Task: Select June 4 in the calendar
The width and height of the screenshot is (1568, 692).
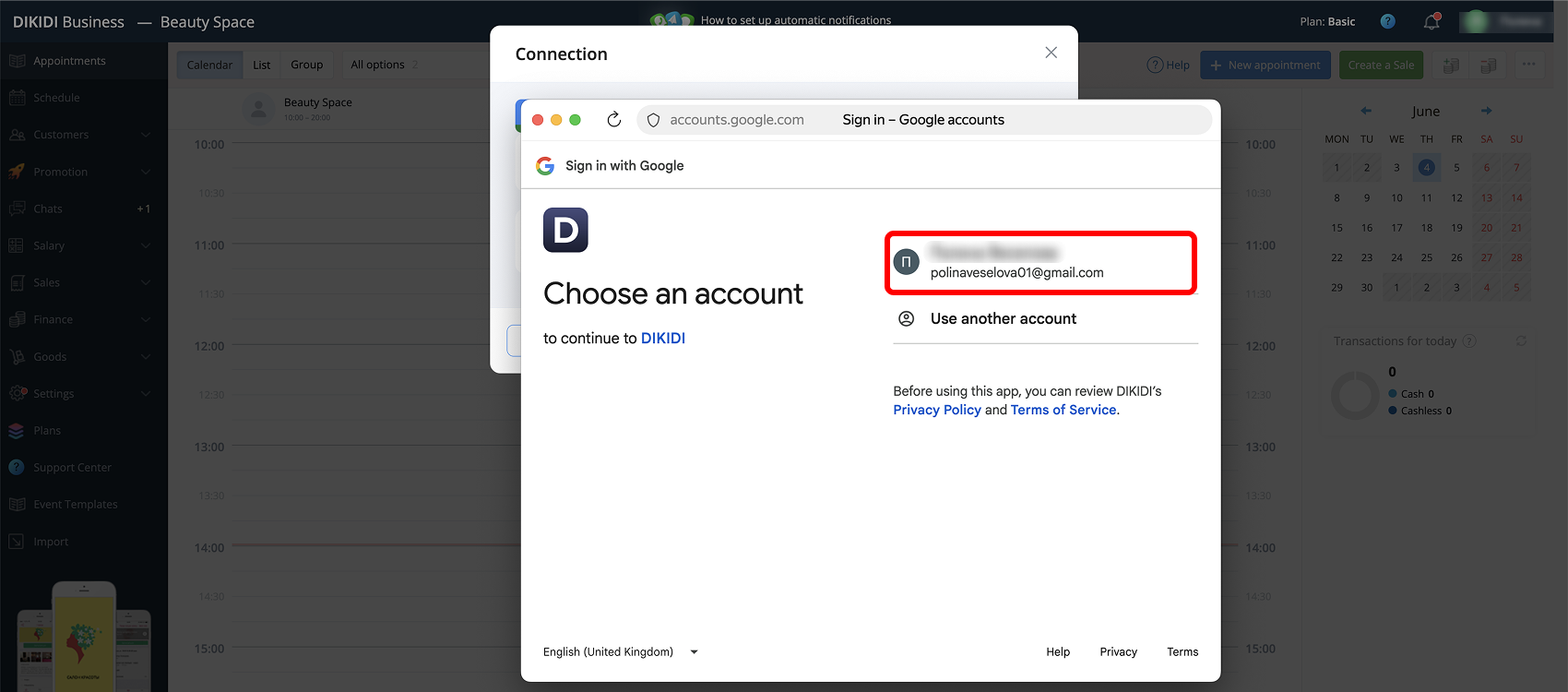Action: click(1427, 167)
